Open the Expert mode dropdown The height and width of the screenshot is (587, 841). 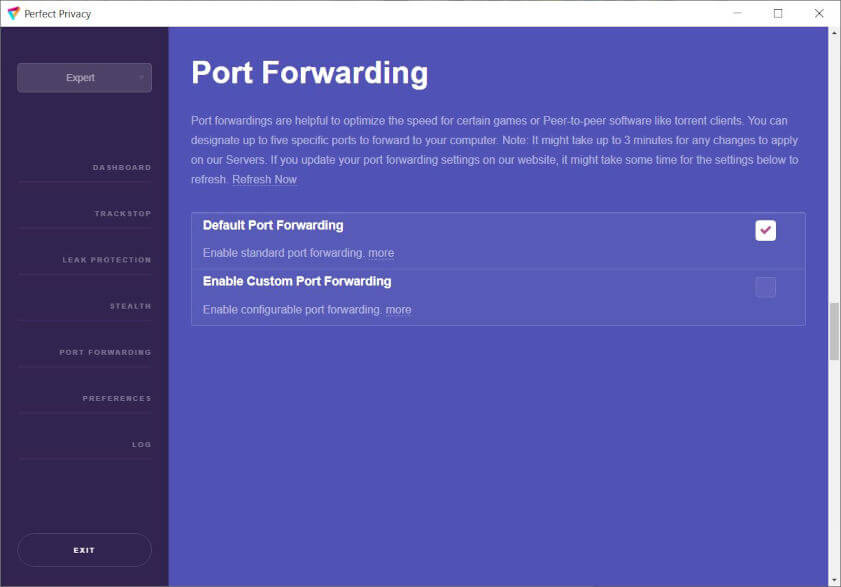[84, 78]
